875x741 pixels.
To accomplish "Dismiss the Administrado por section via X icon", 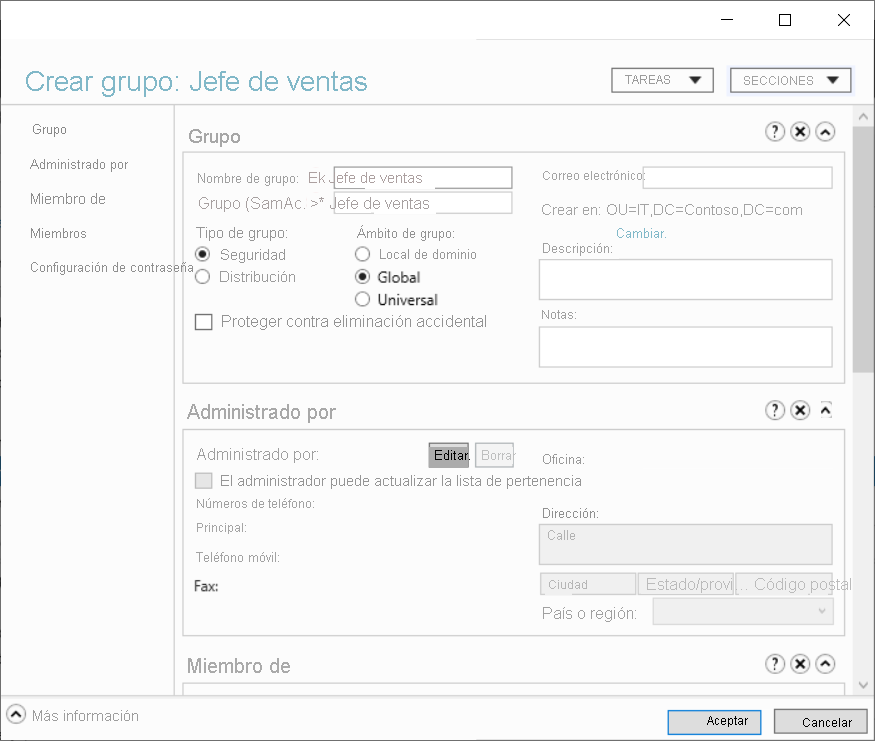I will pos(800,410).
